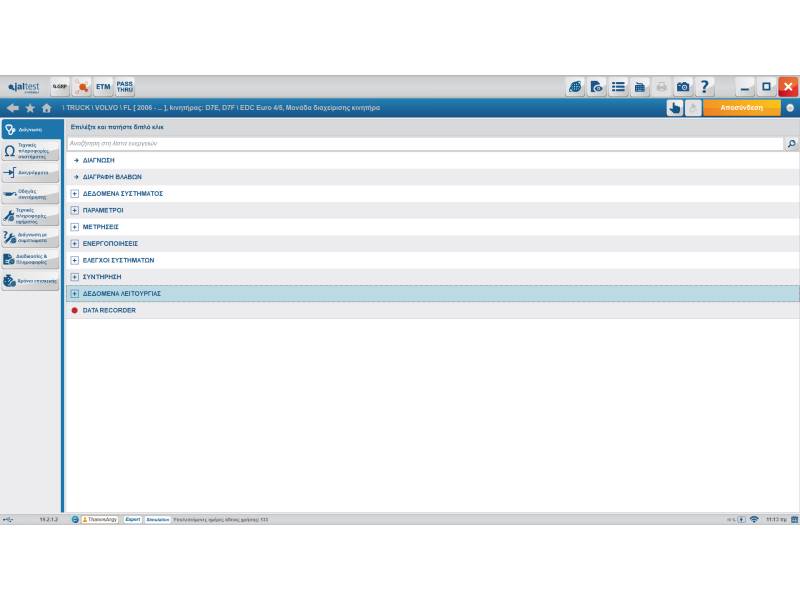Click the Expert mode button in status bar
Viewport: 800px width, 600px height.
[x=132, y=520]
